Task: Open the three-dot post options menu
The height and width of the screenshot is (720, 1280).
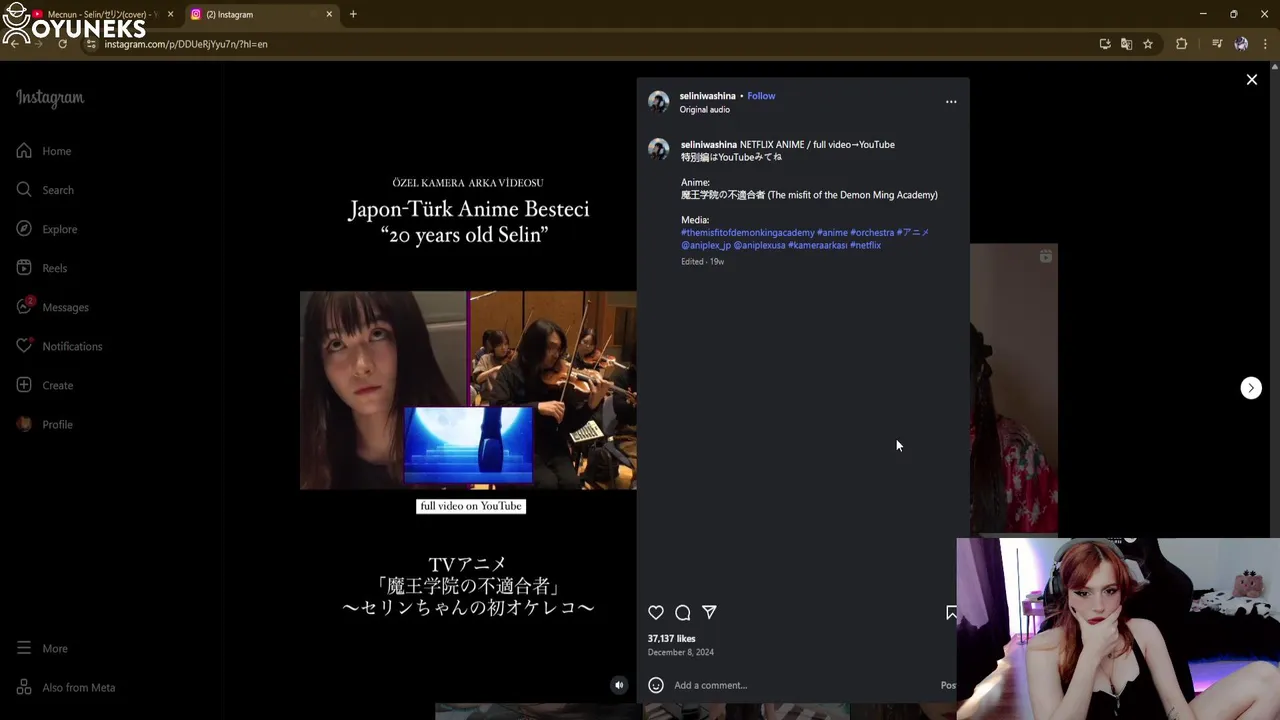Action: pos(951,102)
